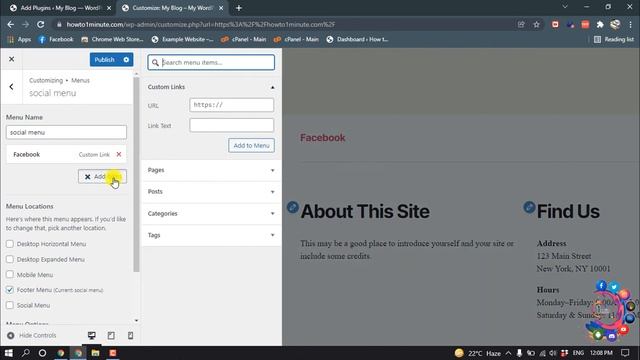Image resolution: width=640 pixels, height=360 pixels.
Task: Click Facebook link in site preview
Action: point(322,138)
